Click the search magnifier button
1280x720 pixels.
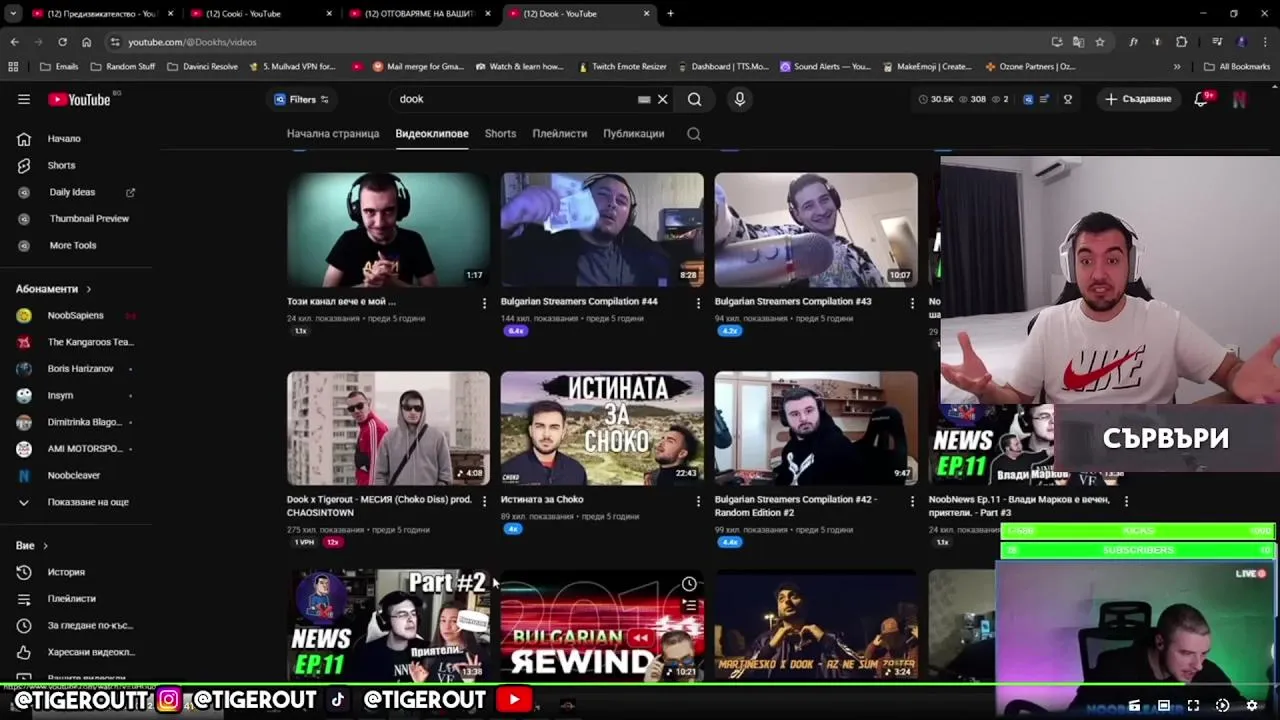pos(694,99)
